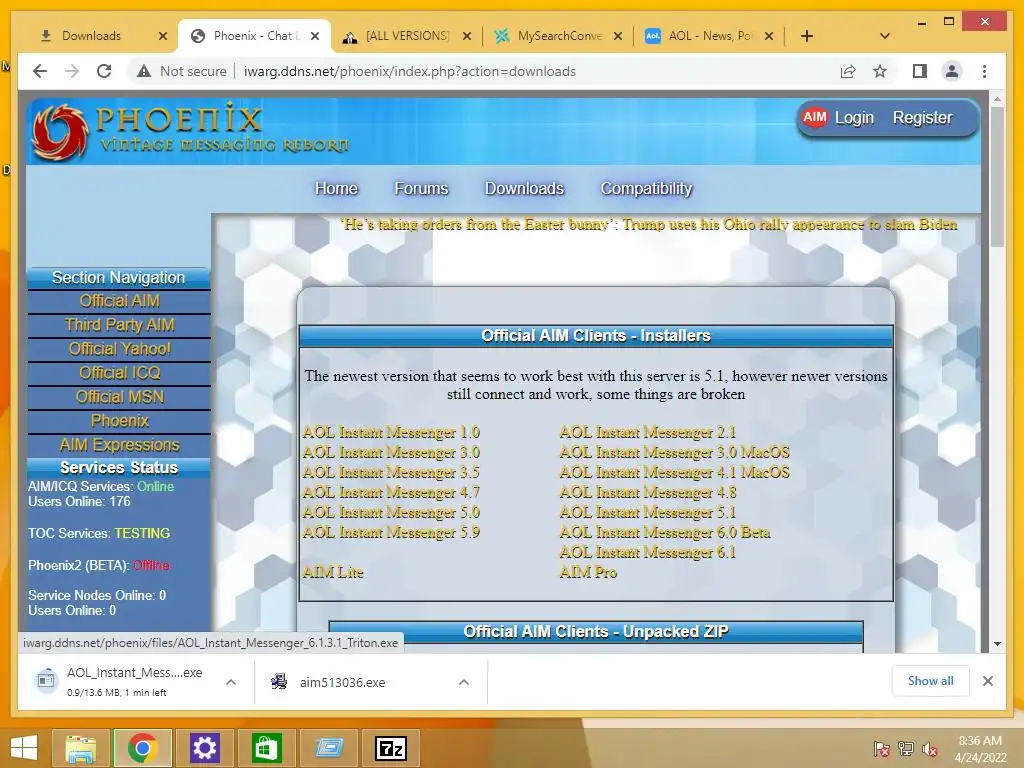
Task: Download AOL Instant Messenger 3.0 MacOS
Action: coord(675,453)
